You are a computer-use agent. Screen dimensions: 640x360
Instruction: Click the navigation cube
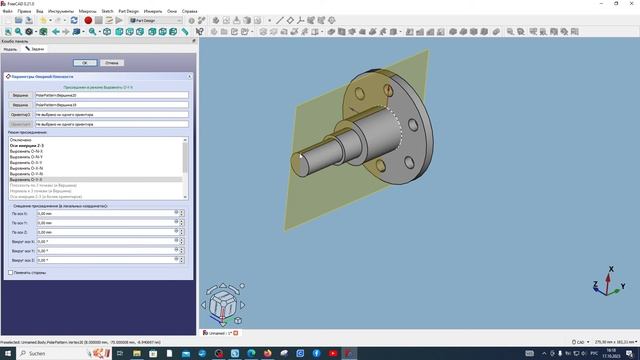coord(223,304)
